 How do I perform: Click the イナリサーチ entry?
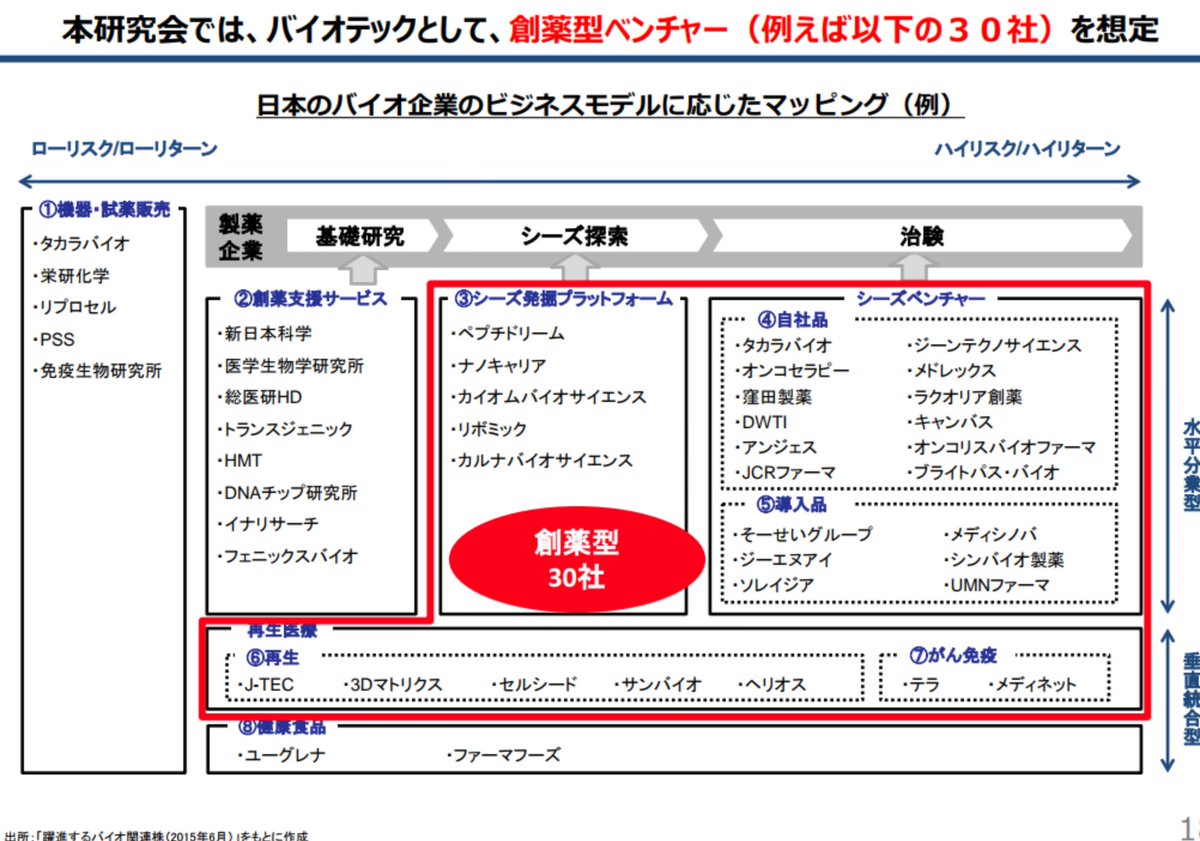coord(268,524)
